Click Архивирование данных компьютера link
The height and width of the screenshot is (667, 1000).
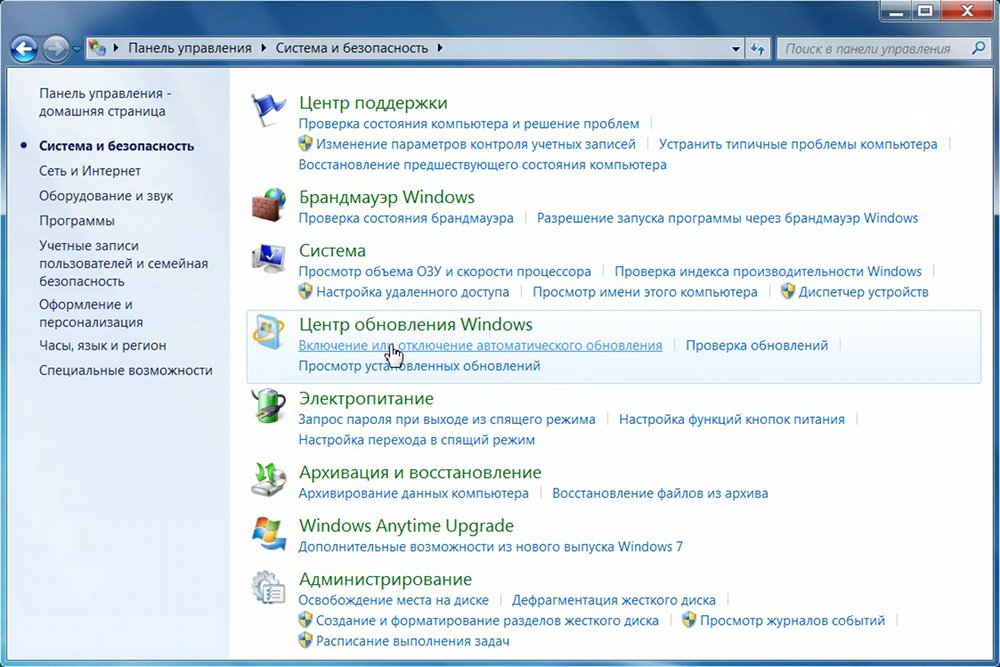[x=414, y=494]
